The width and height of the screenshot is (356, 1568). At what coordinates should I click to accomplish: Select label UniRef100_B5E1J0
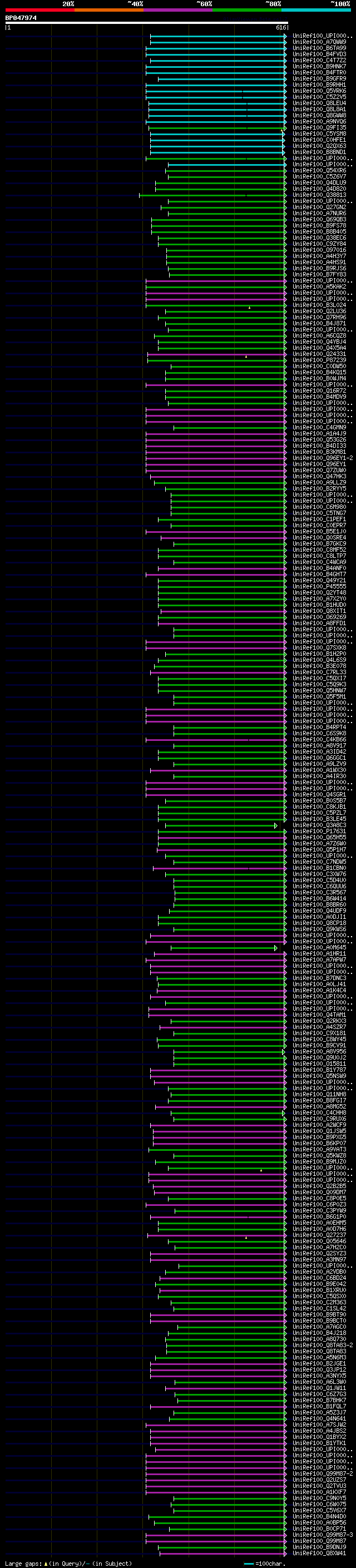click(319, 532)
